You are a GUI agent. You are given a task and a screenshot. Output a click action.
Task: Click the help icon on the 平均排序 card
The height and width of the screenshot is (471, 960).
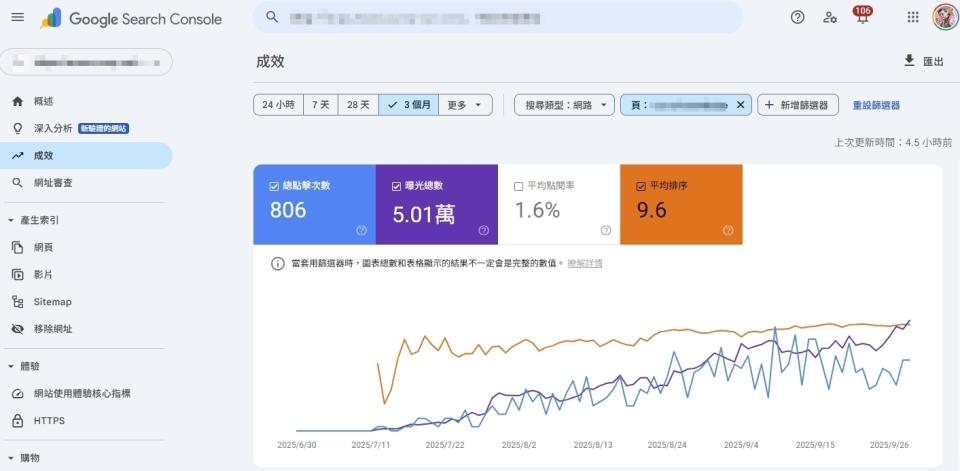tap(727, 230)
